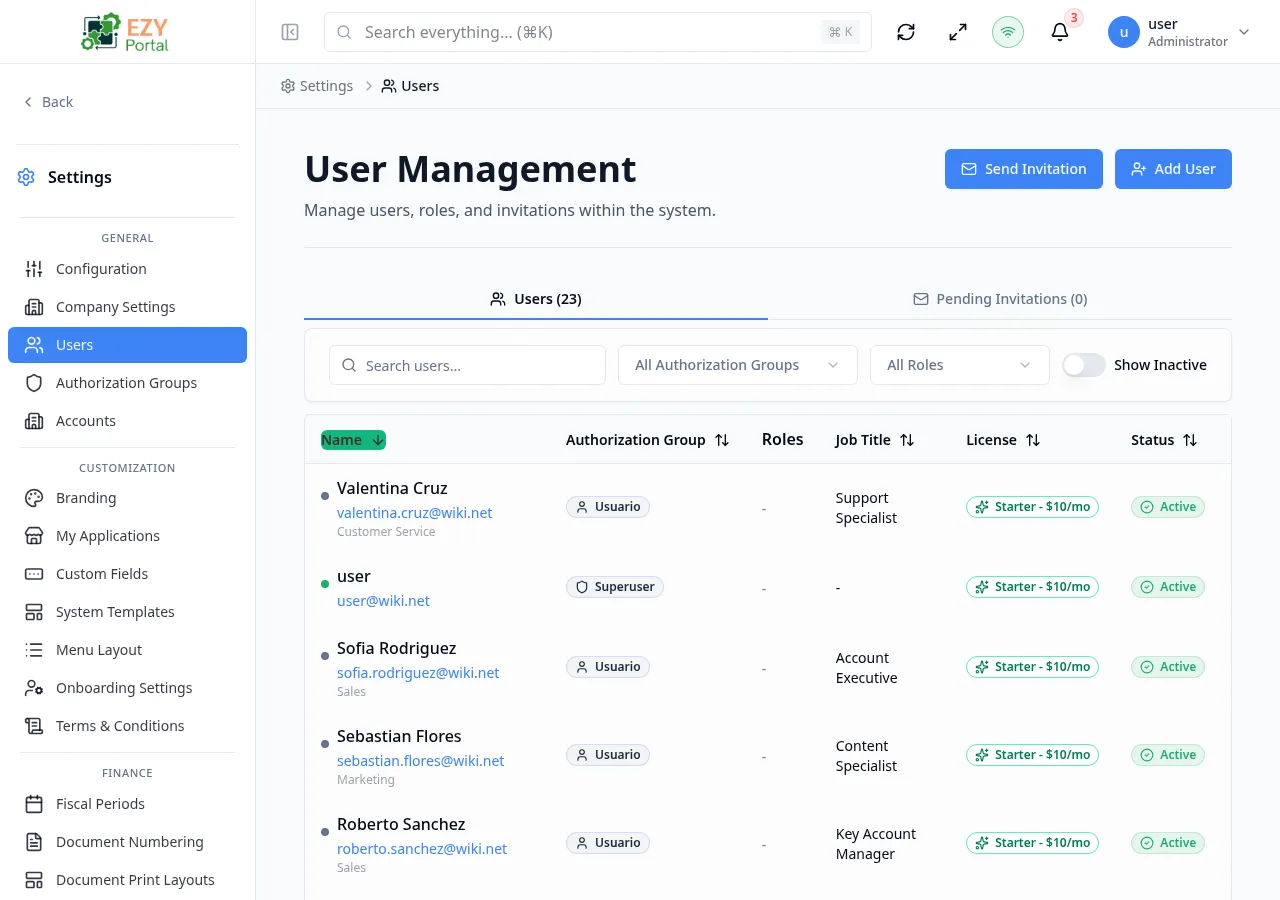Click the green wifi connection icon

point(1008,32)
